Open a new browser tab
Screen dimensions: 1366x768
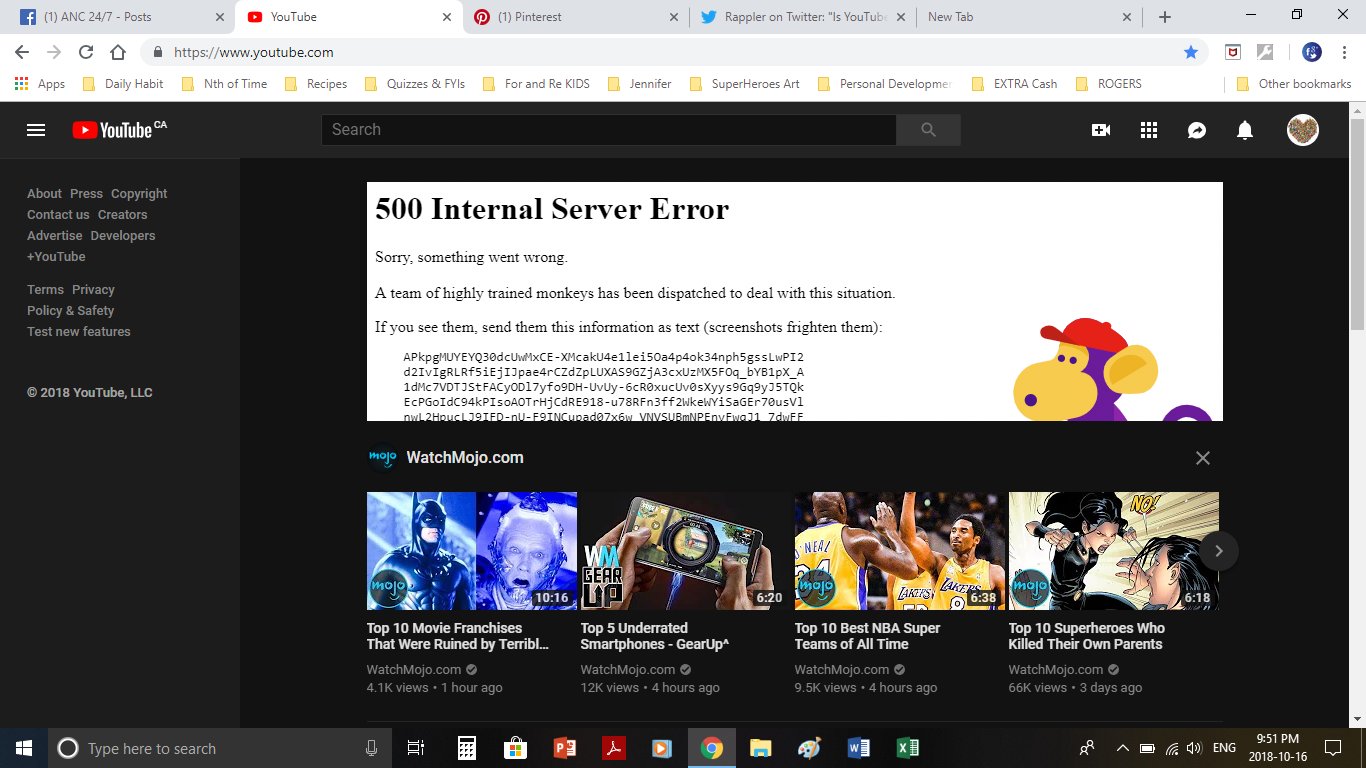[x=1165, y=17]
